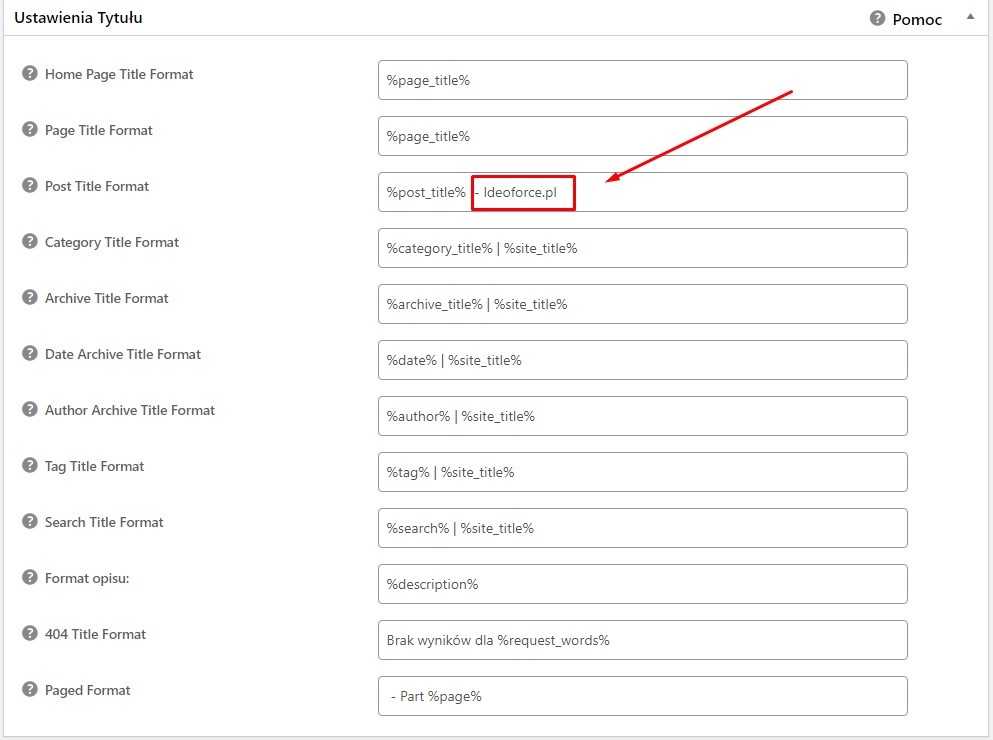The height and width of the screenshot is (740, 993).
Task: Click help icon for 404 Title Format
Action: click(30, 634)
